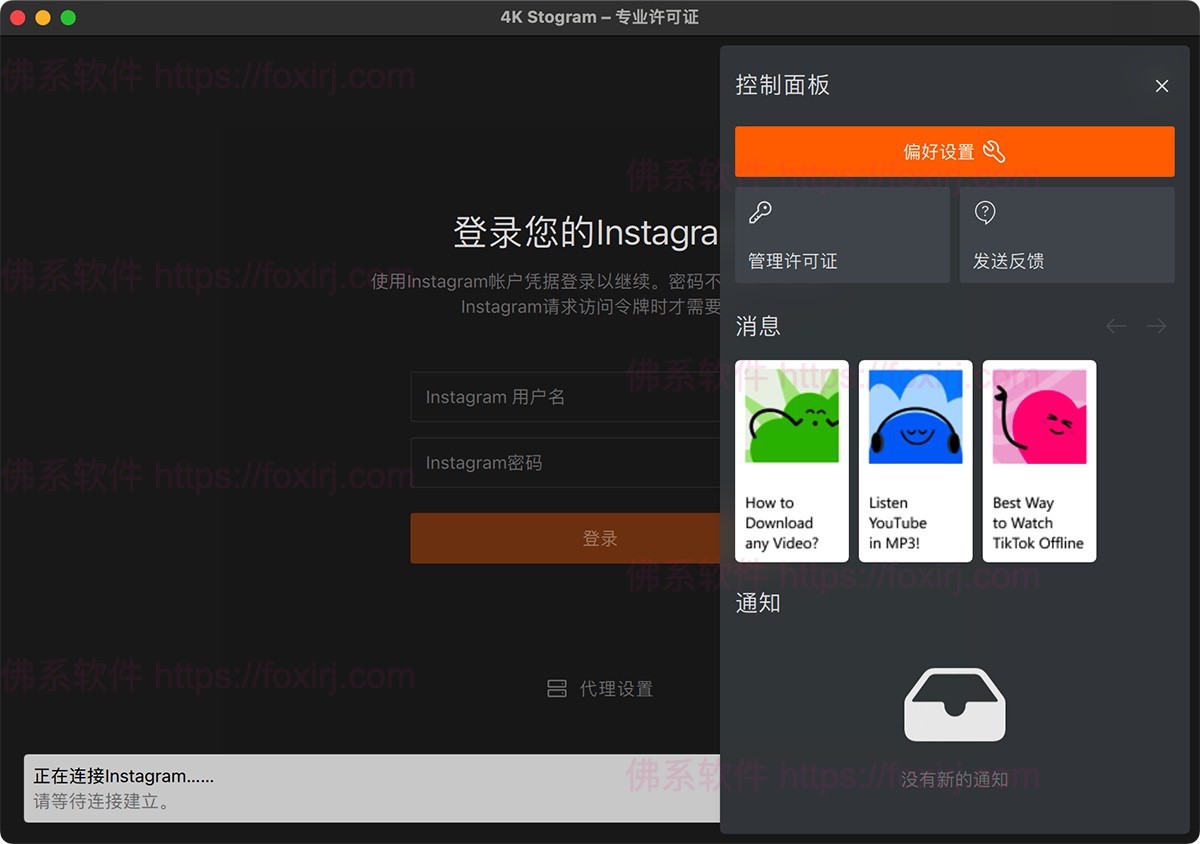
Task: Click the question mark icon for 发送反馈
Action: (985, 212)
